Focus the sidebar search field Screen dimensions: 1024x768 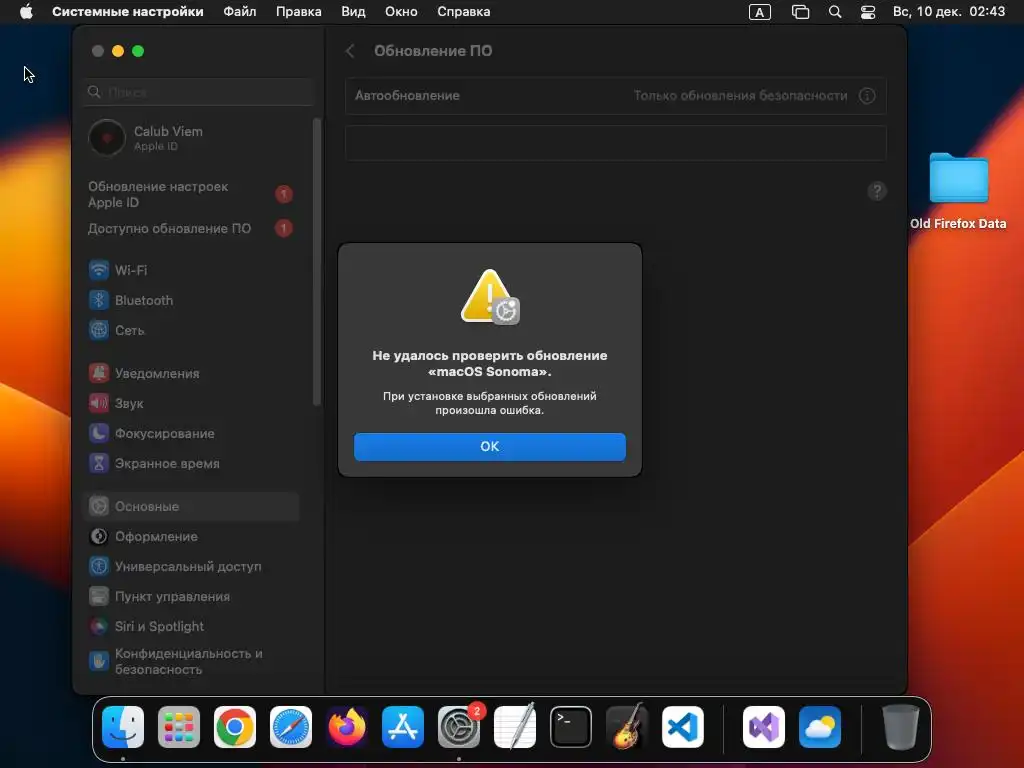[199, 92]
